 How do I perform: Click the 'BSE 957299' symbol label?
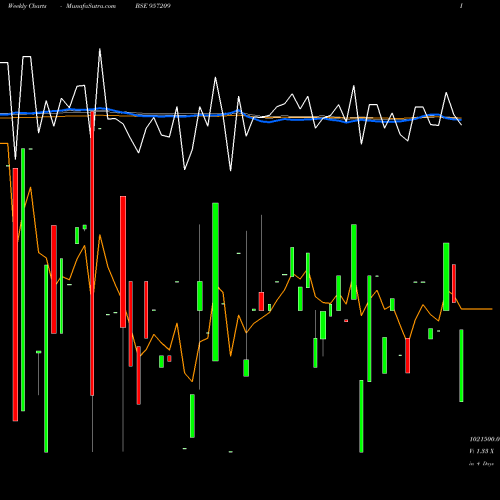[x=153, y=6]
